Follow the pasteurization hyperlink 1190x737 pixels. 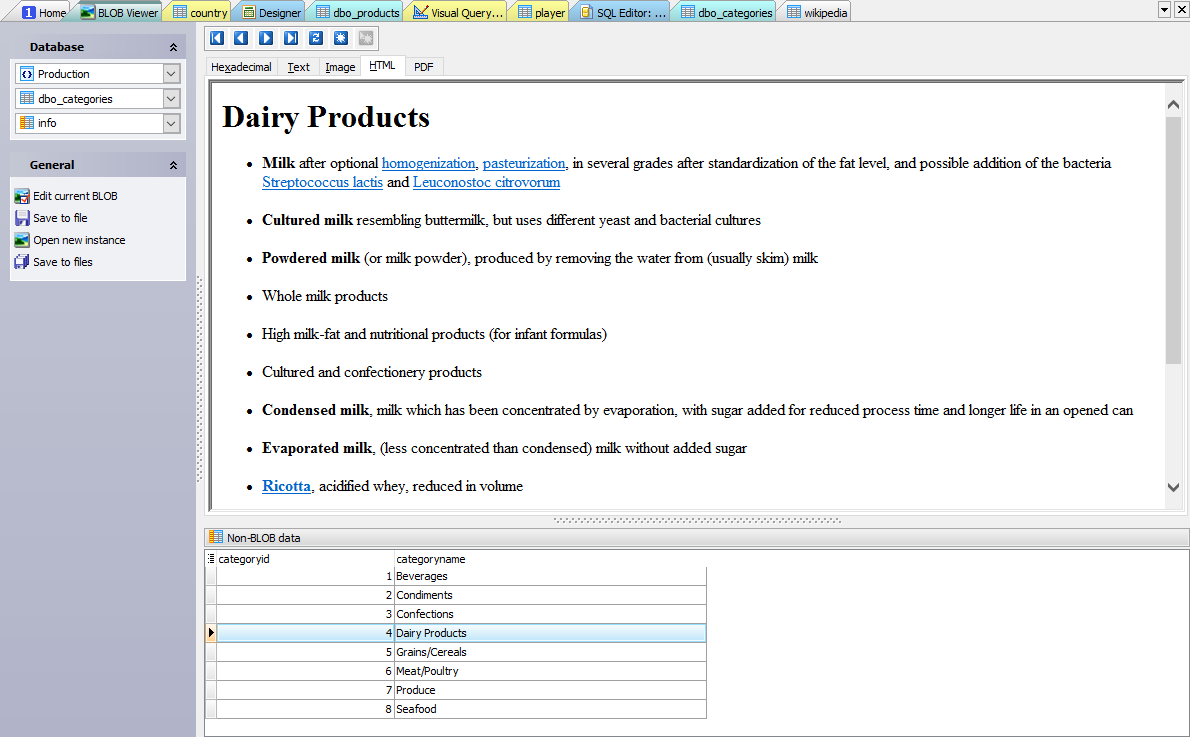click(x=524, y=163)
